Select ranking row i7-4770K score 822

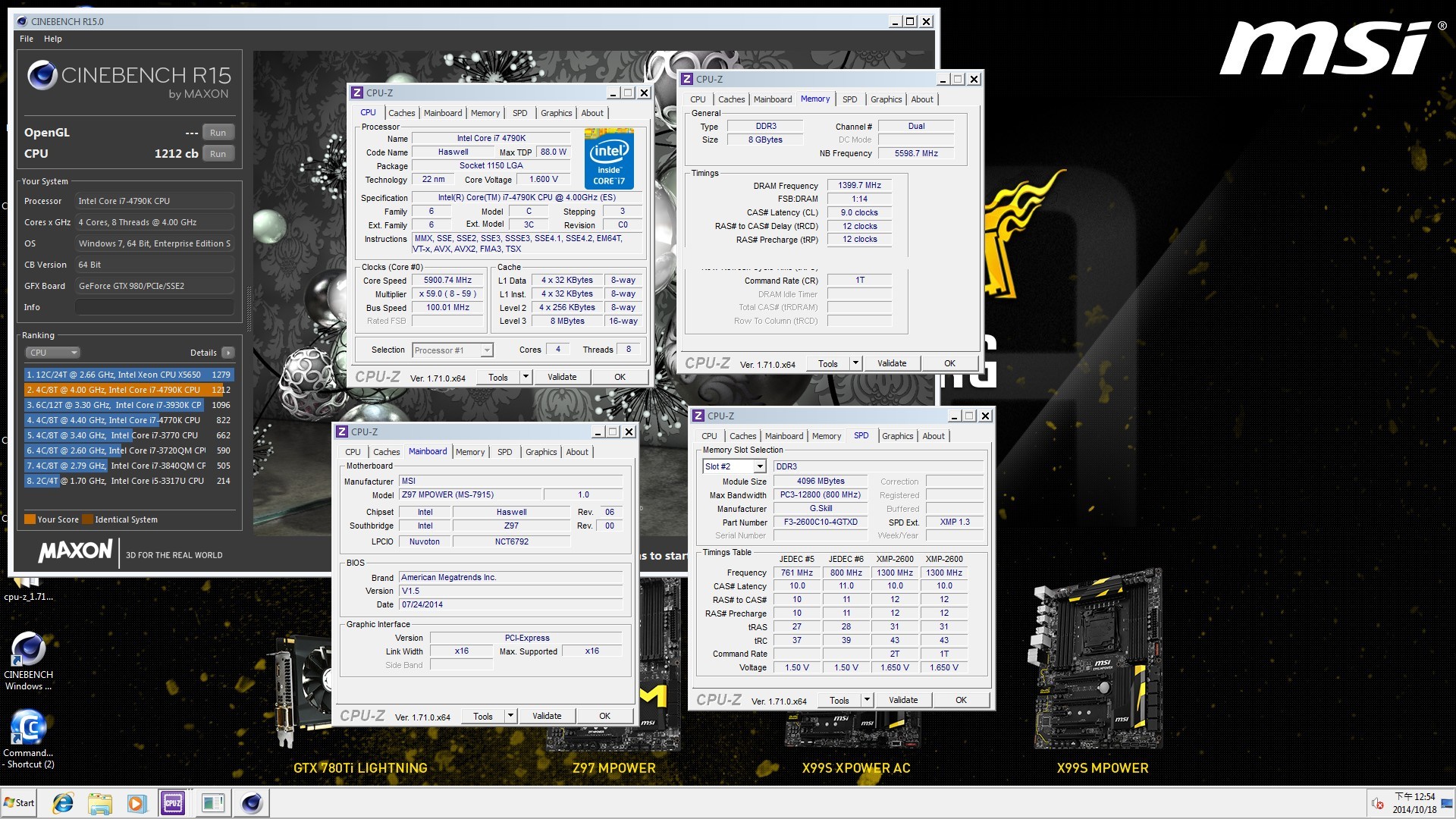pyautogui.click(x=128, y=420)
